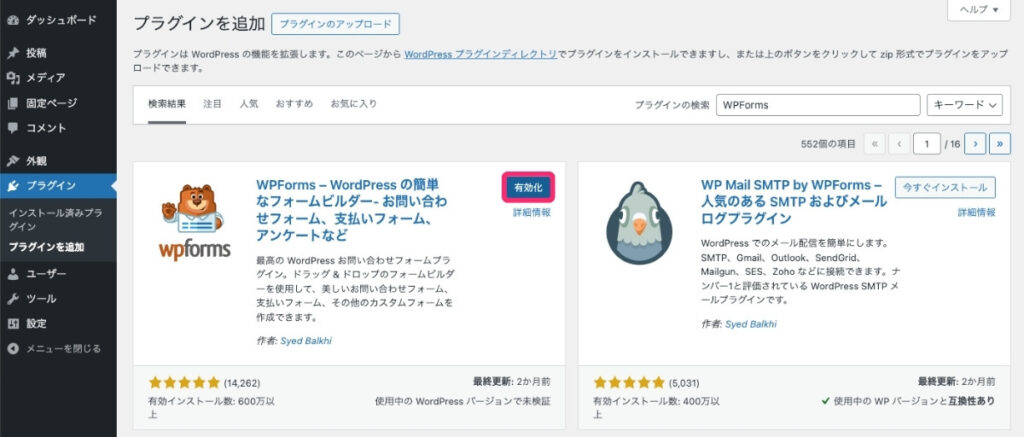Go to next results page arrow

pyautogui.click(x=975, y=144)
